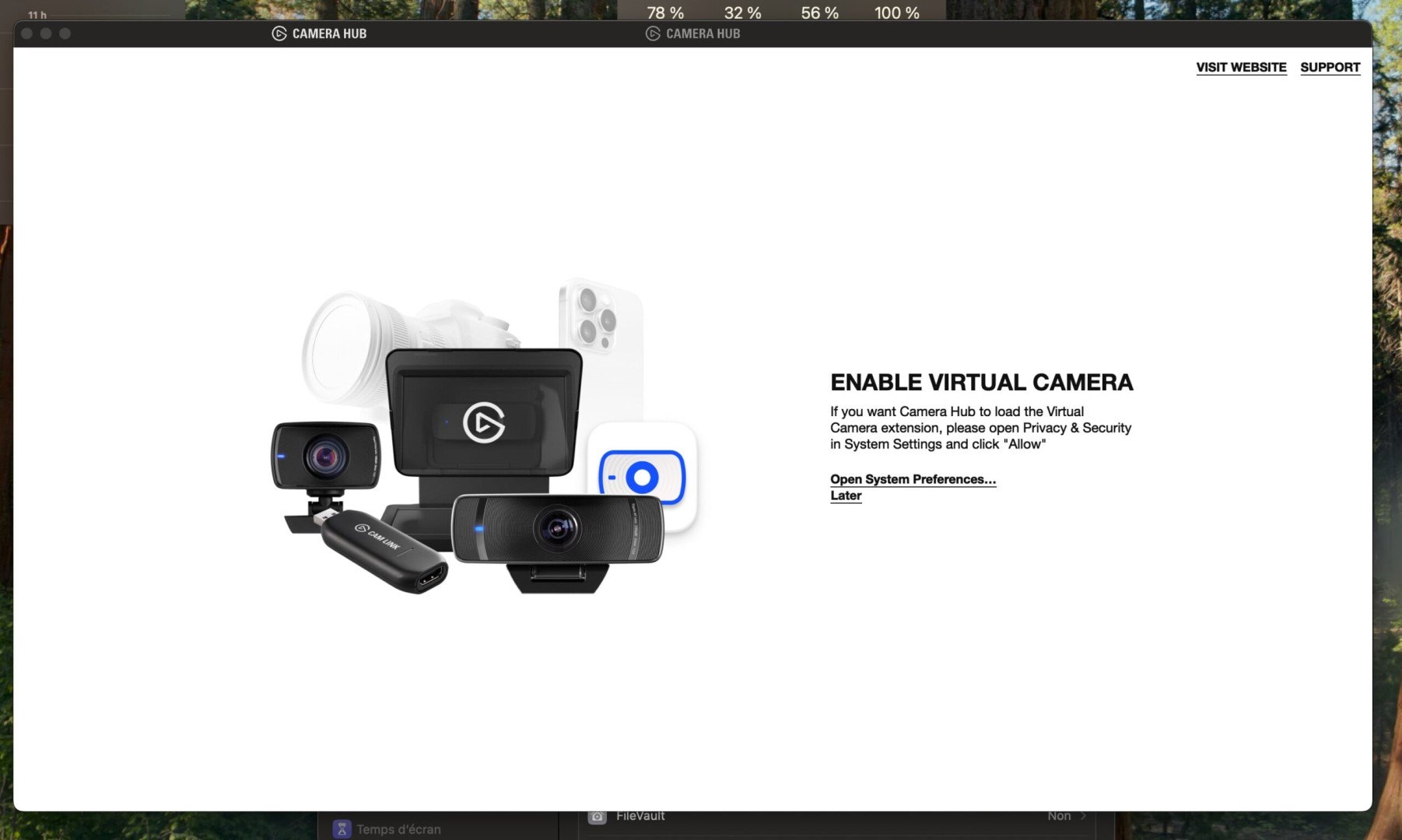Click the Temps d'écran hourglass icon in System Settings

point(342,829)
